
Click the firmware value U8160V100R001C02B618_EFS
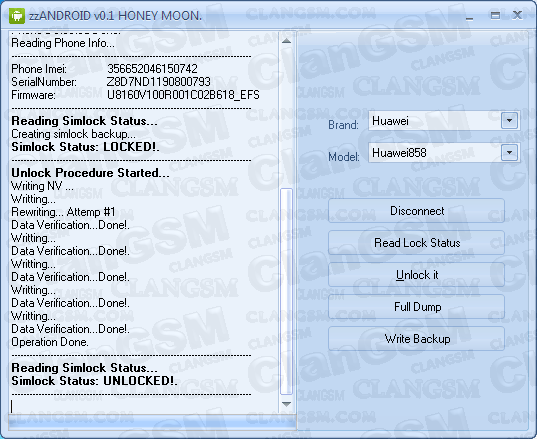tap(183, 95)
